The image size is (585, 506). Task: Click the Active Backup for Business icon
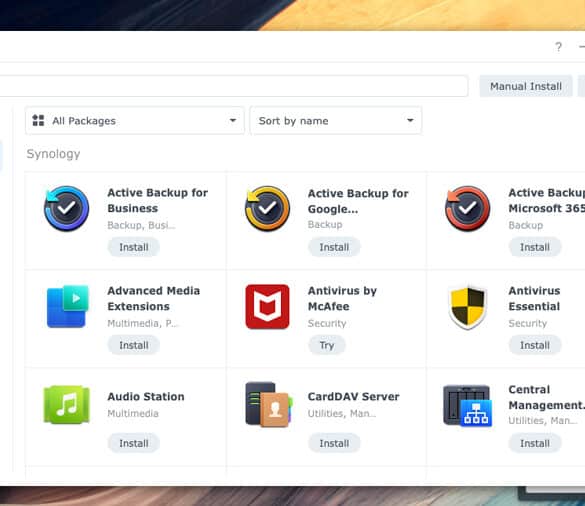tap(66, 209)
